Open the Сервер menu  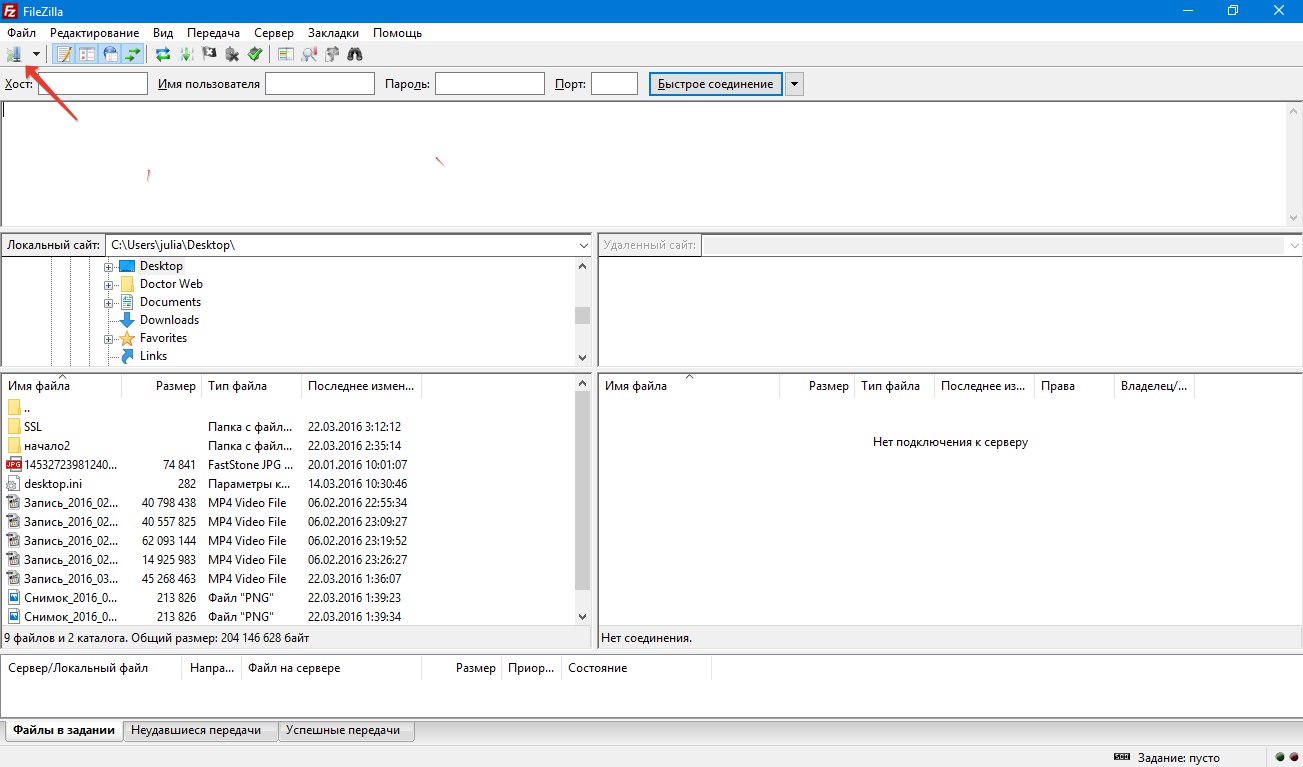click(274, 33)
